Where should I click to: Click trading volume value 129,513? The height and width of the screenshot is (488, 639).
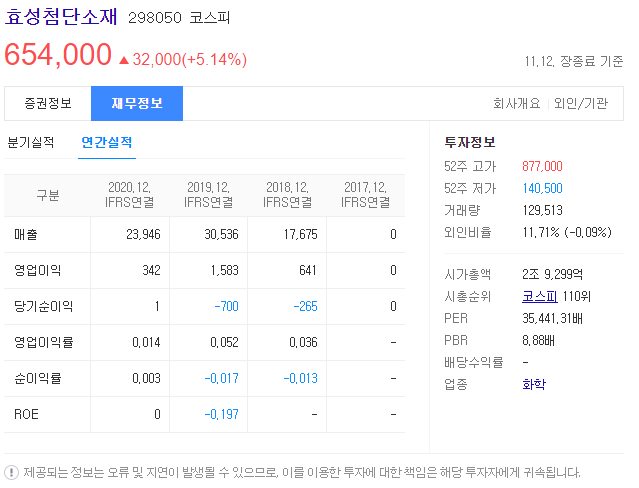click(542, 210)
